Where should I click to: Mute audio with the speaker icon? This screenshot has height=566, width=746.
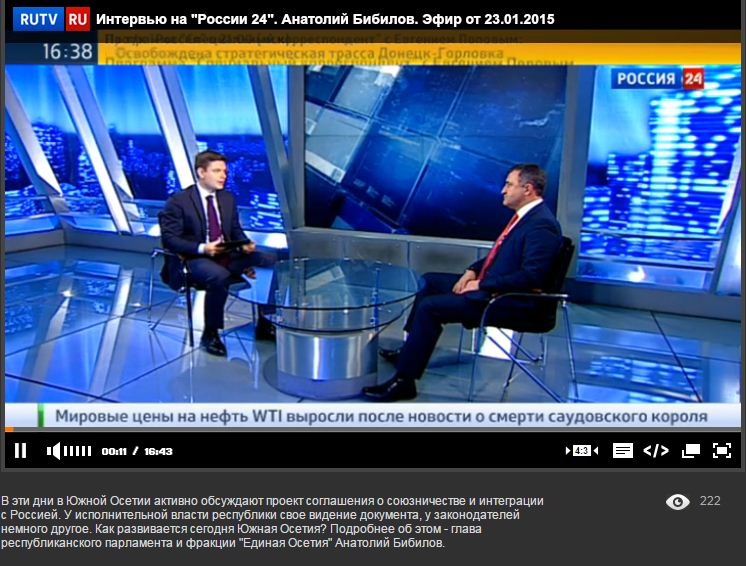point(53,450)
